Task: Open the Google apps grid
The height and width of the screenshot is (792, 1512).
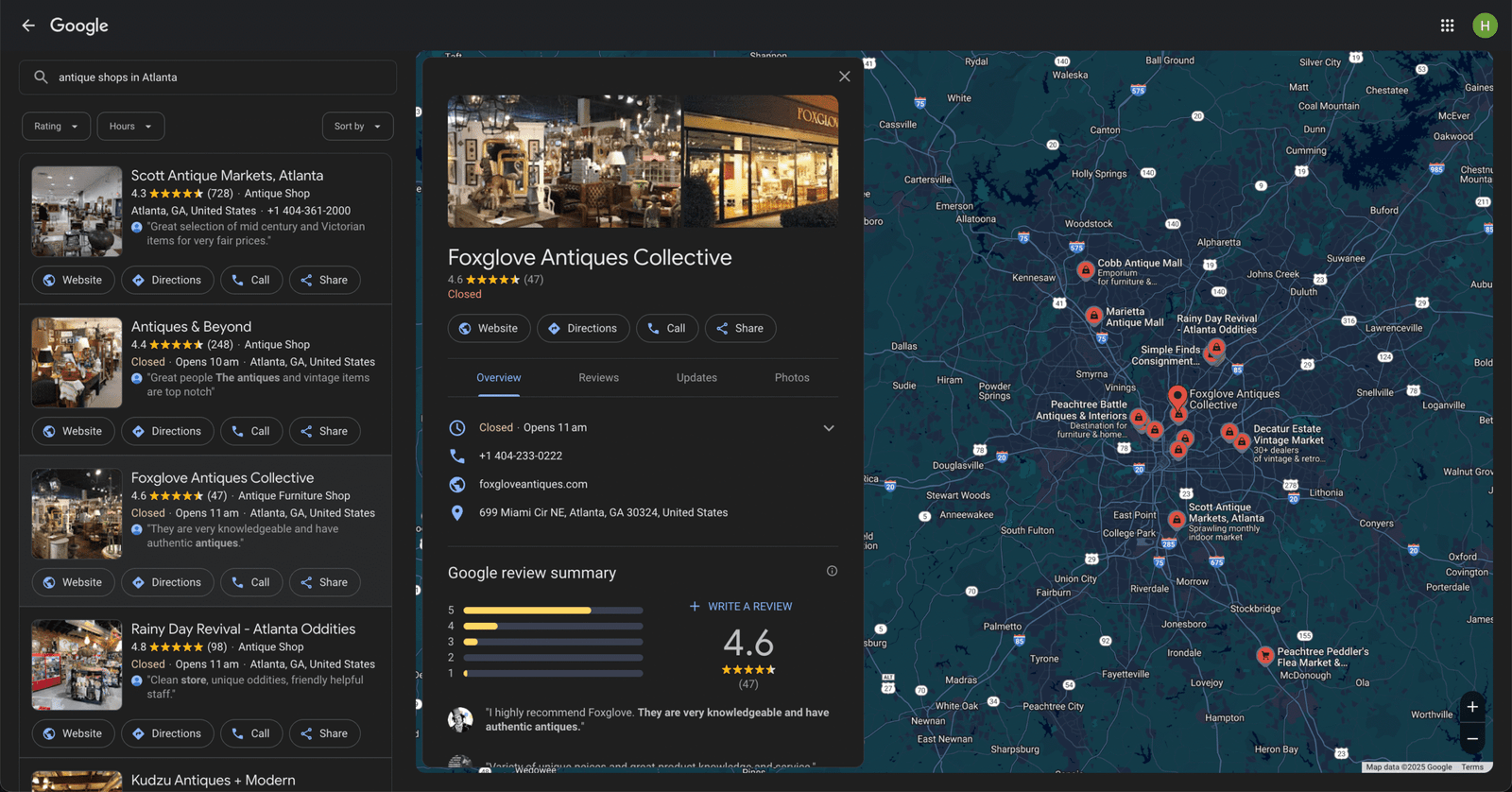Action: point(1447,26)
